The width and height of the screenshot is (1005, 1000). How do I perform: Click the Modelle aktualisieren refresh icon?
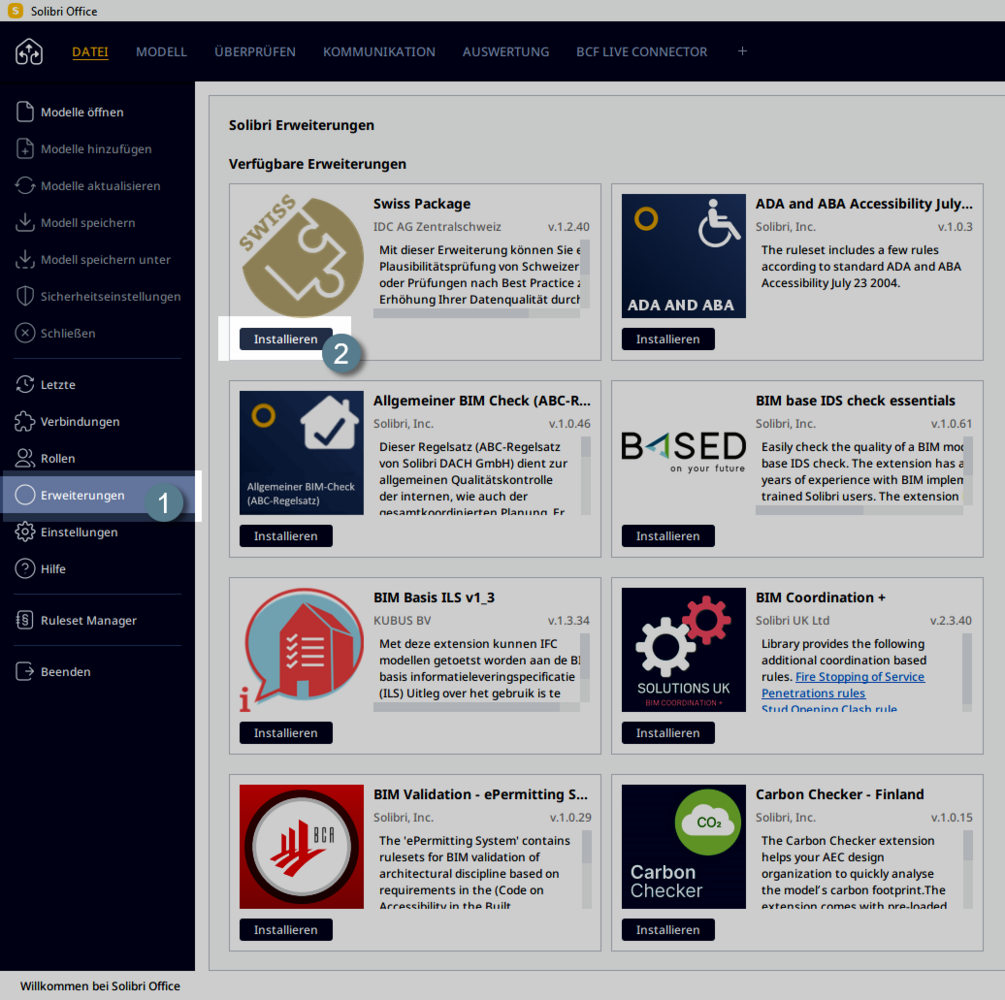click(24, 185)
